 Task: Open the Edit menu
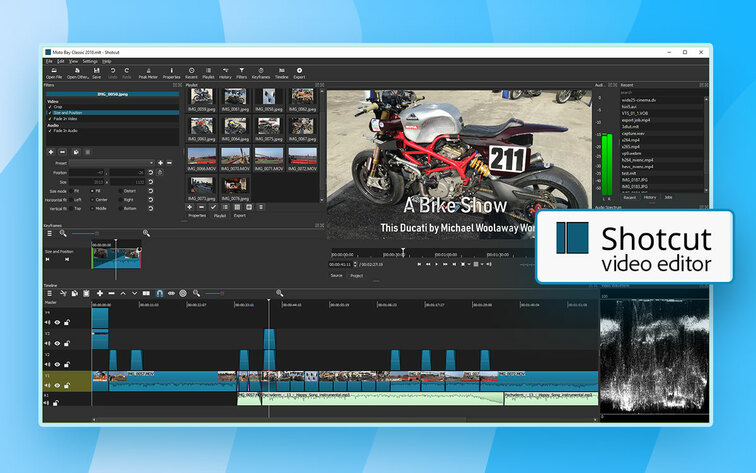[x=61, y=61]
